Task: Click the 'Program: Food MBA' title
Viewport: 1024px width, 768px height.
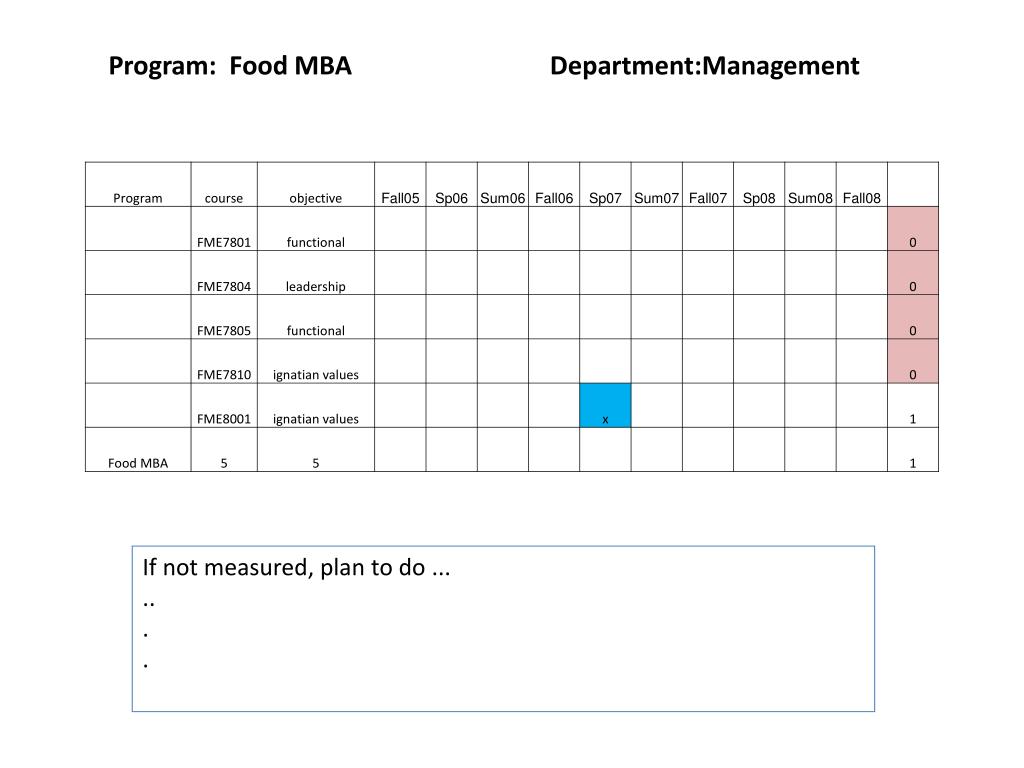Action: [230, 66]
